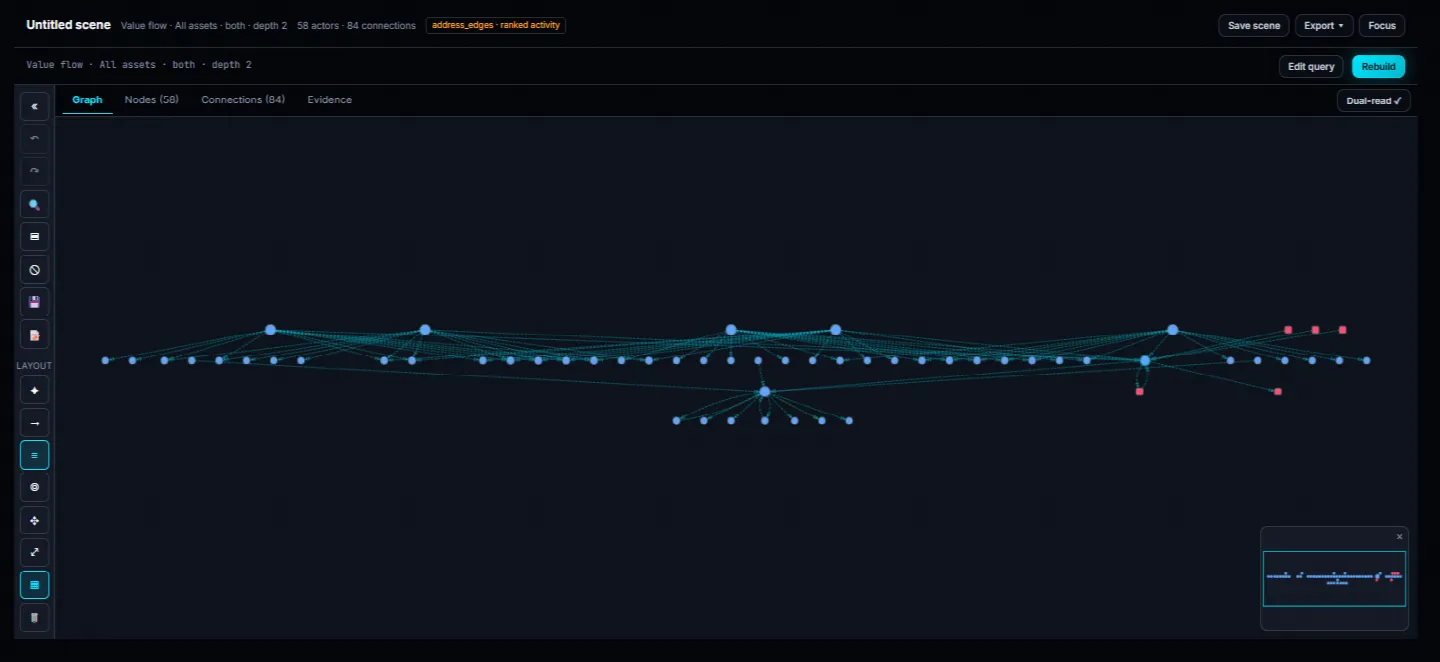1440x662 pixels.
Task: Open the Connections (84) tab
Action: click(243, 100)
